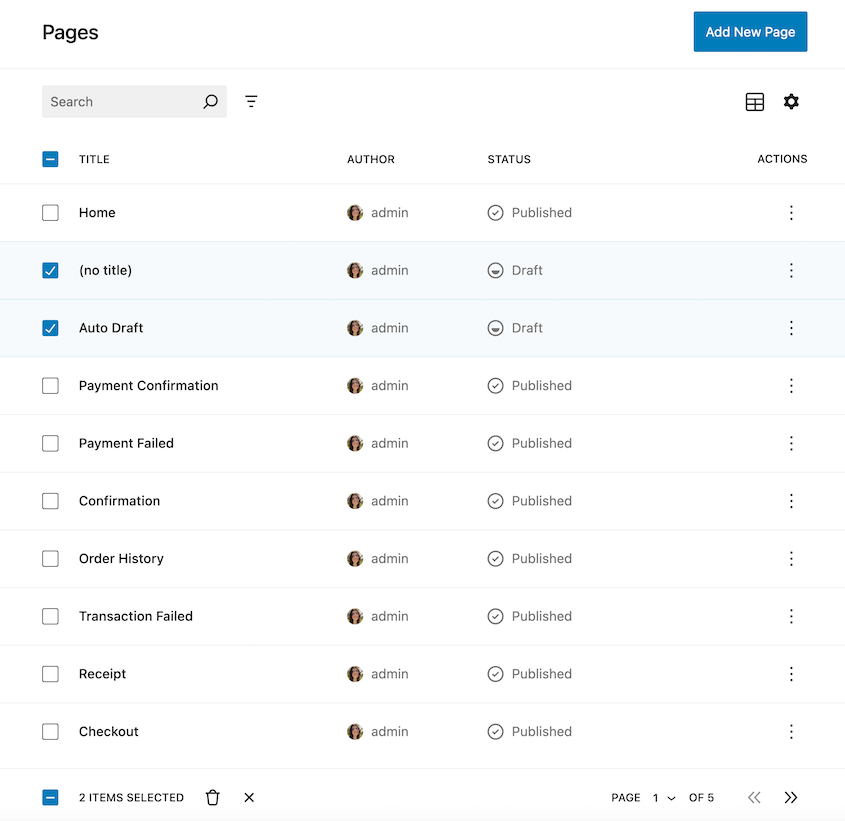Open actions menu for Auto Draft row
Image resolution: width=845 pixels, height=821 pixels.
tap(791, 328)
